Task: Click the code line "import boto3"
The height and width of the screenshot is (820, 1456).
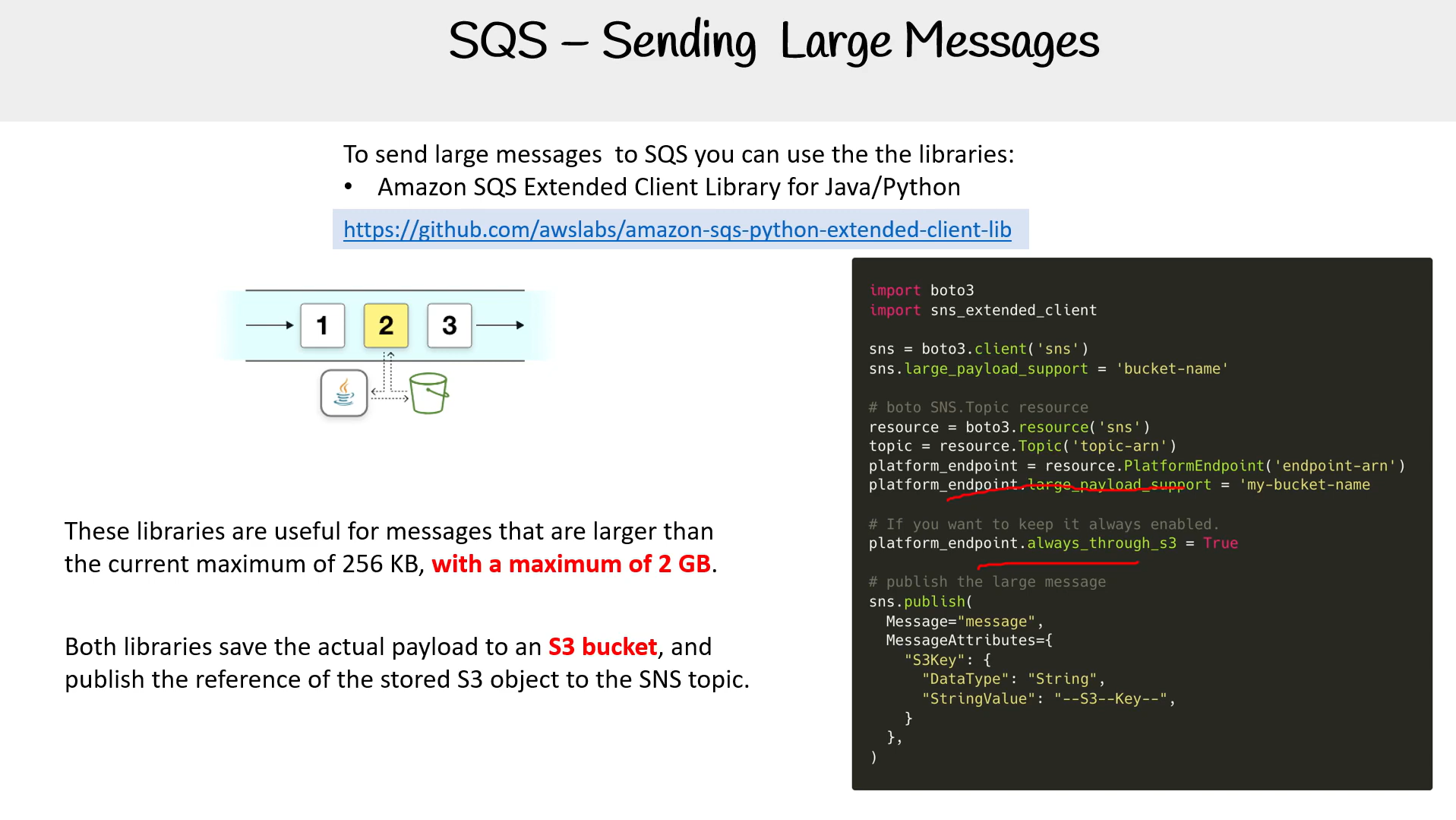Action: click(x=921, y=290)
